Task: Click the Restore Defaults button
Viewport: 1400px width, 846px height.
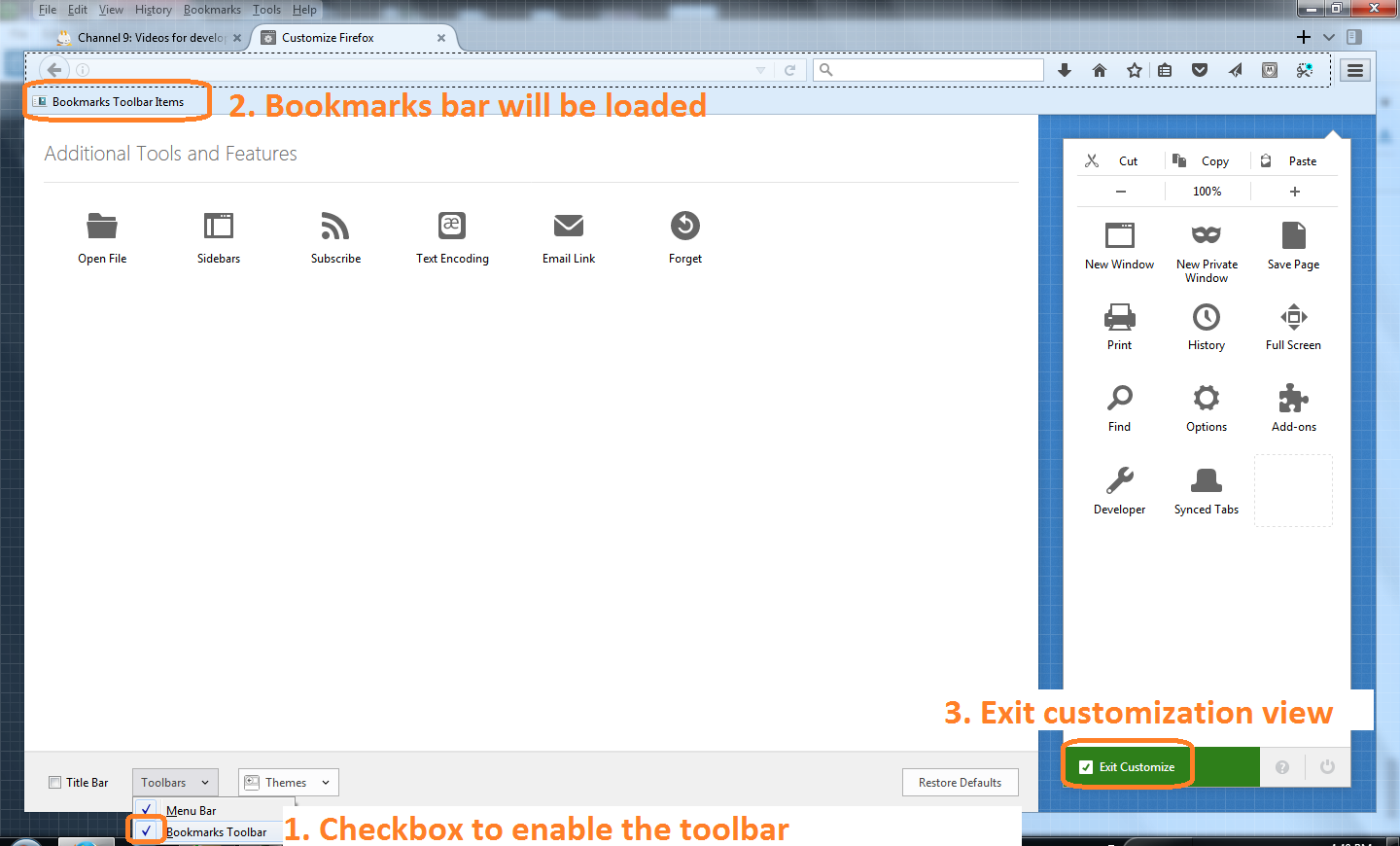Action: pyautogui.click(x=960, y=782)
